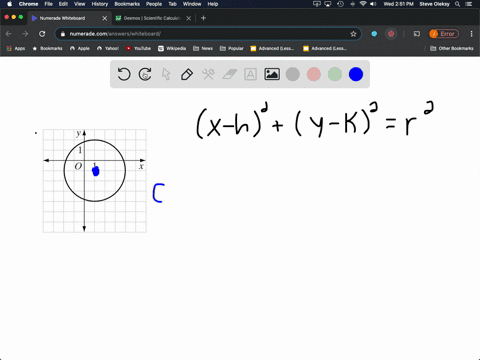Click the Steve Oleksy user name

(x=434, y=4)
